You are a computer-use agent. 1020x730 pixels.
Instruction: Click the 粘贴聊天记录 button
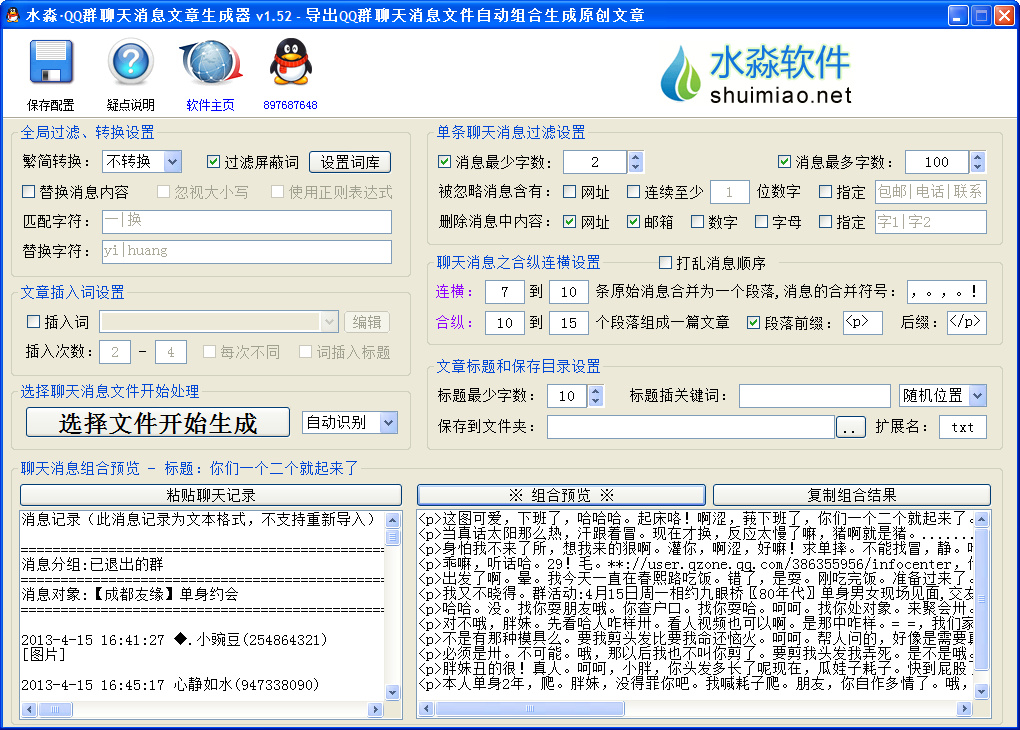pyautogui.click(x=211, y=495)
